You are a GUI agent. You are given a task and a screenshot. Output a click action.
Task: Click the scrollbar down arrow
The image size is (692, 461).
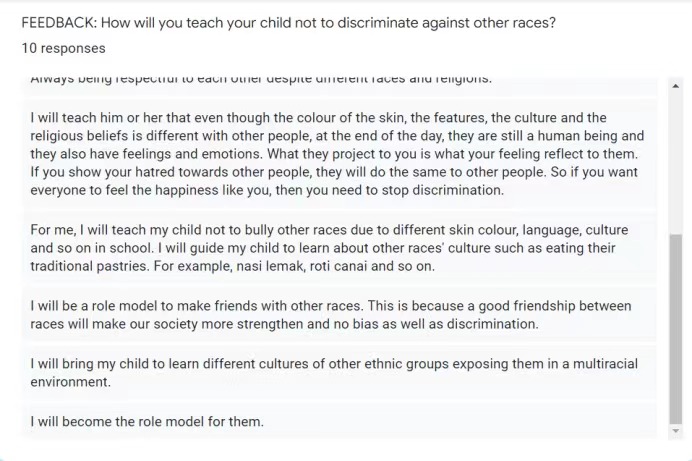point(676,430)
